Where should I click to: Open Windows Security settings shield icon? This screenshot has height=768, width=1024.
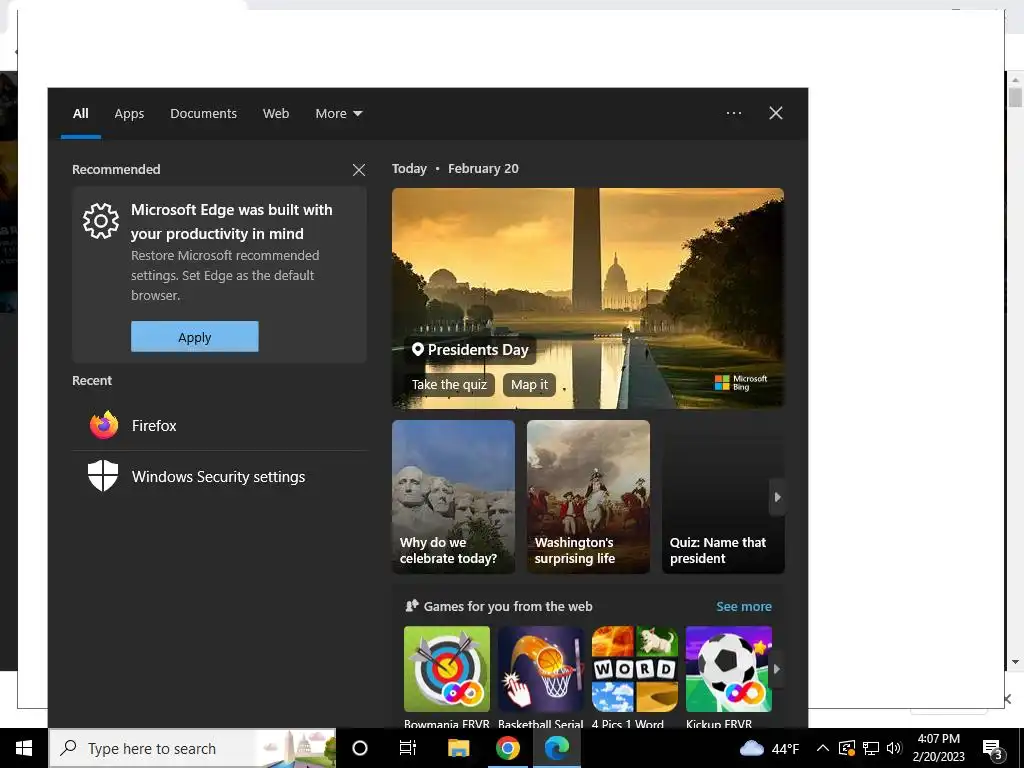(x=103, y=476)
